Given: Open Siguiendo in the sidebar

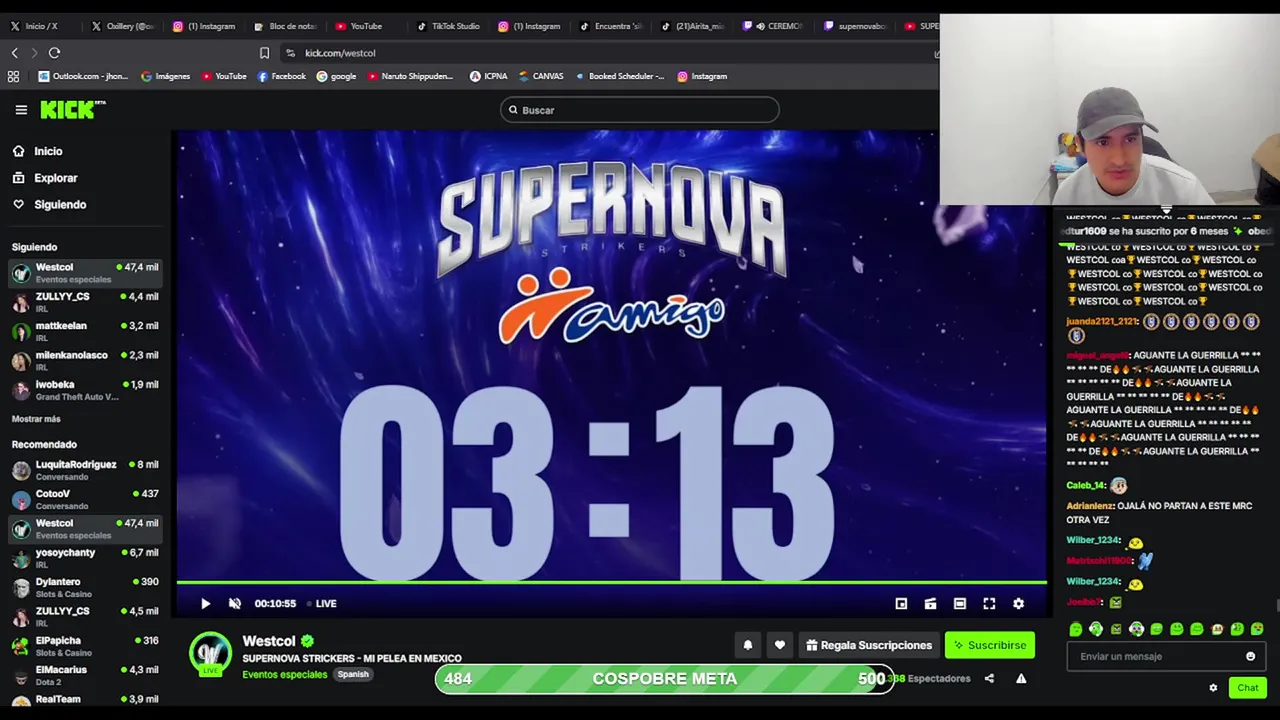Looking at the screenshot, I should pos(49,204).
